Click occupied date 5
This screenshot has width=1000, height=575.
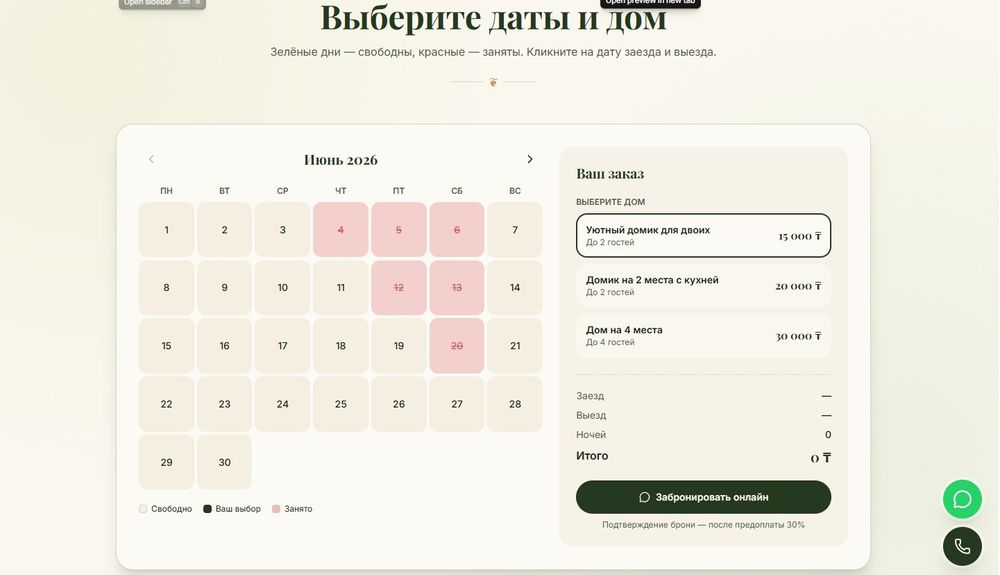(399, 229)
